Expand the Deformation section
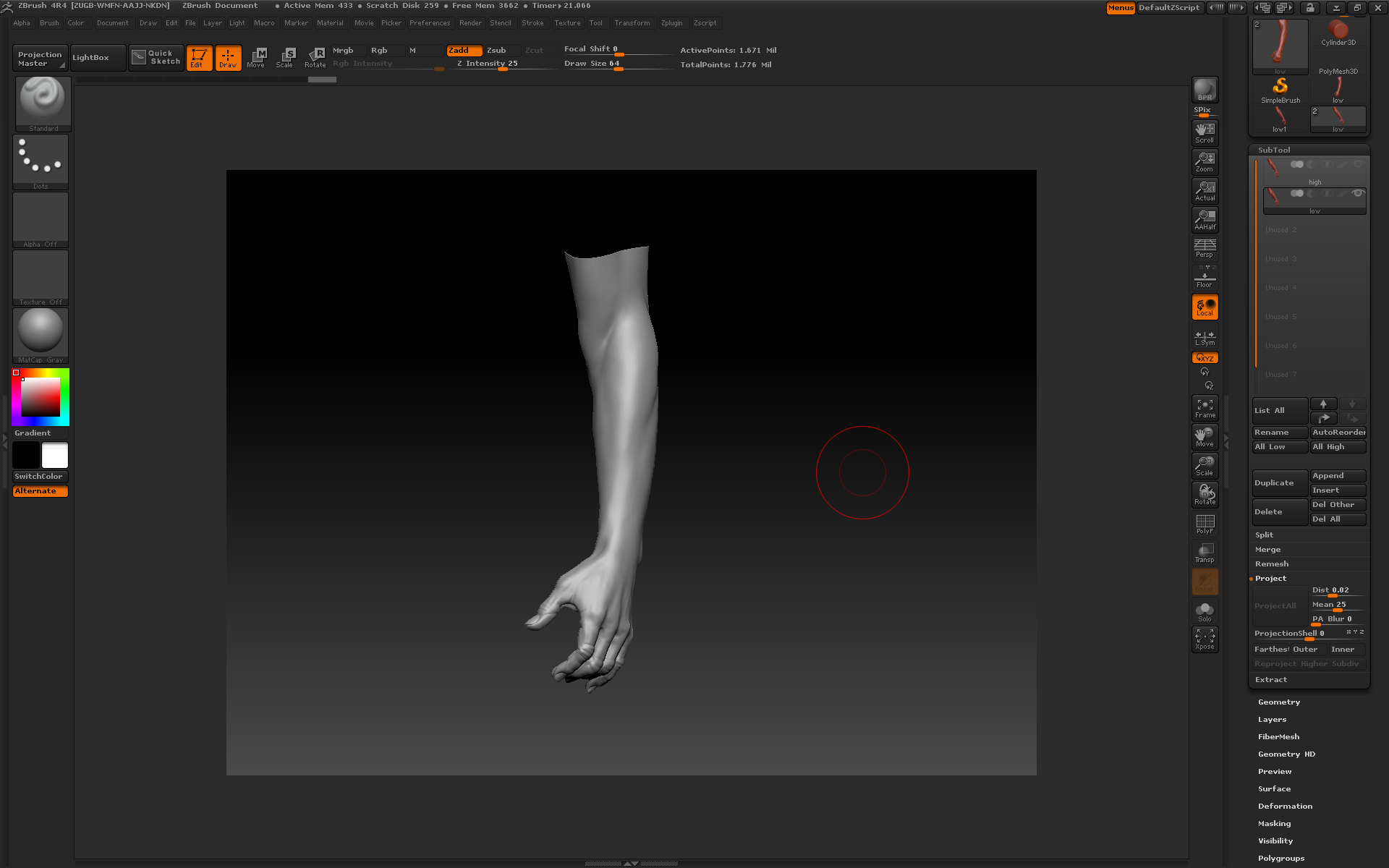 [x=1285, y=807]
